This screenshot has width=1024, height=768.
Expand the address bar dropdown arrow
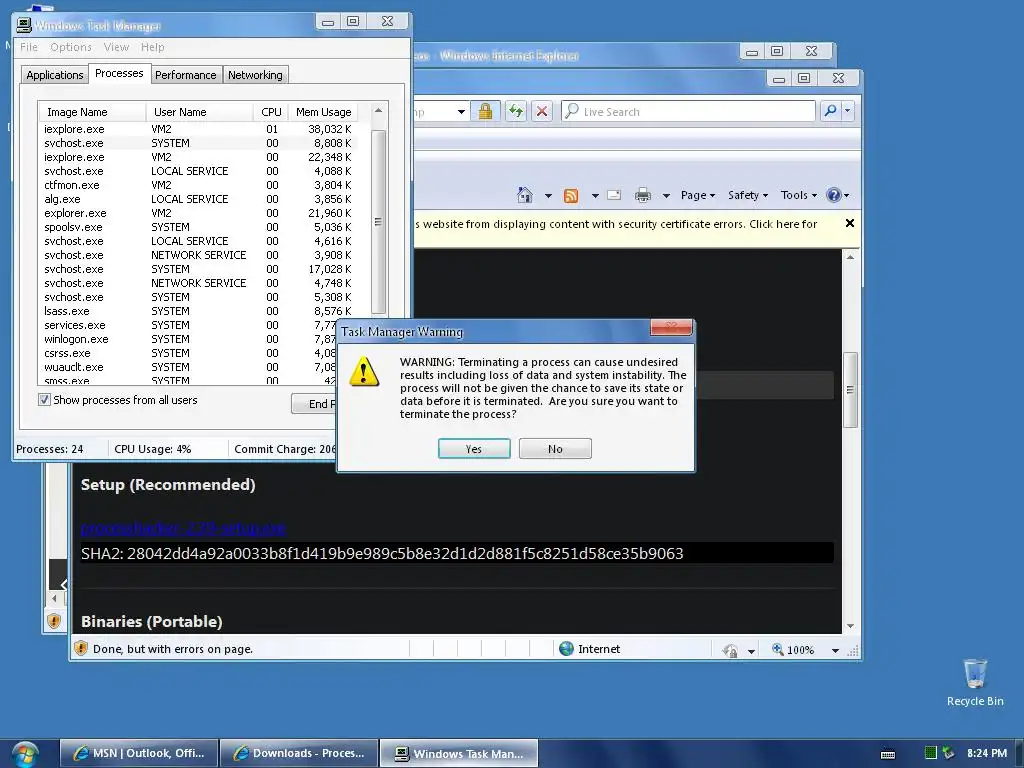pos(461,112)
